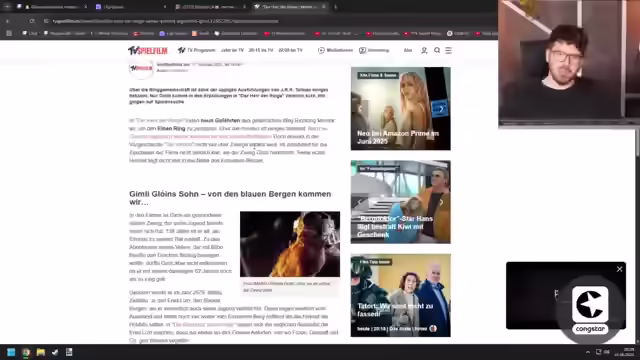Select the 22:00 im TV navigation item
Image resolution: width=640 pixels, height=360 pixels.
coord(291,50)
